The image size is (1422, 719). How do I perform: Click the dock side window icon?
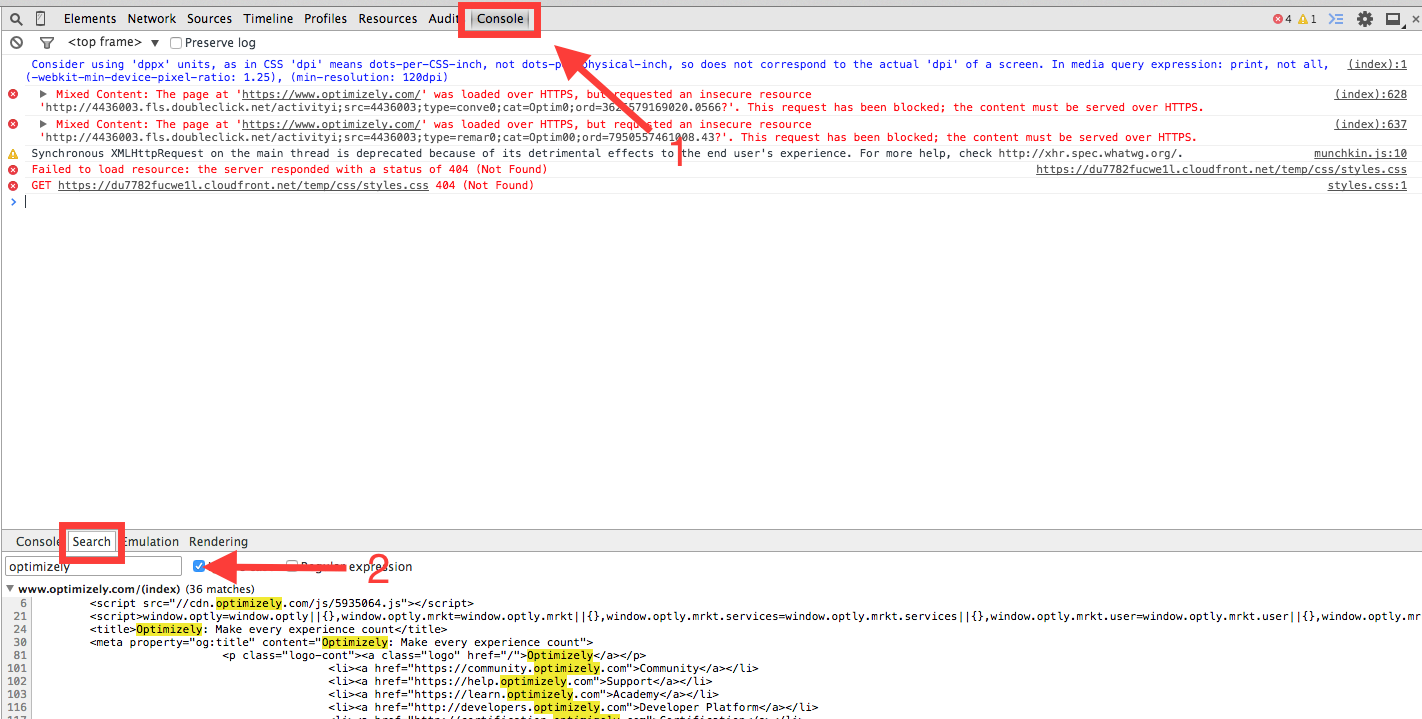coord(1393,19)
